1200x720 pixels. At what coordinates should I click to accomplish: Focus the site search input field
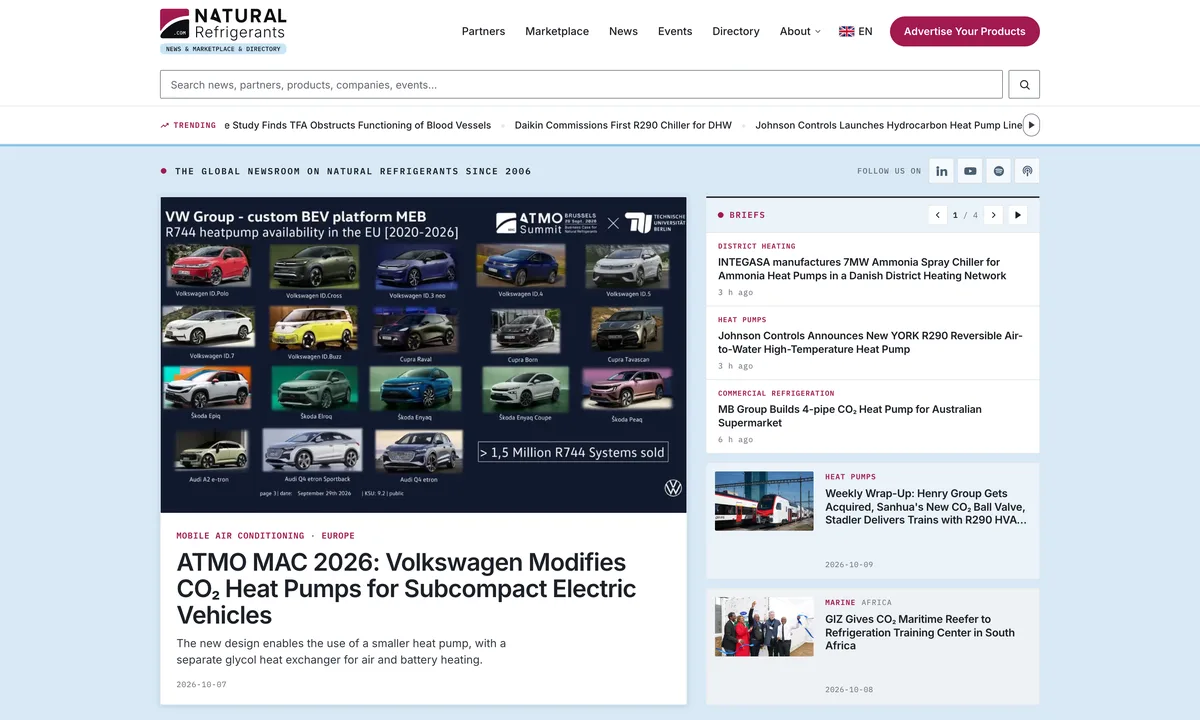click(581, 85)
